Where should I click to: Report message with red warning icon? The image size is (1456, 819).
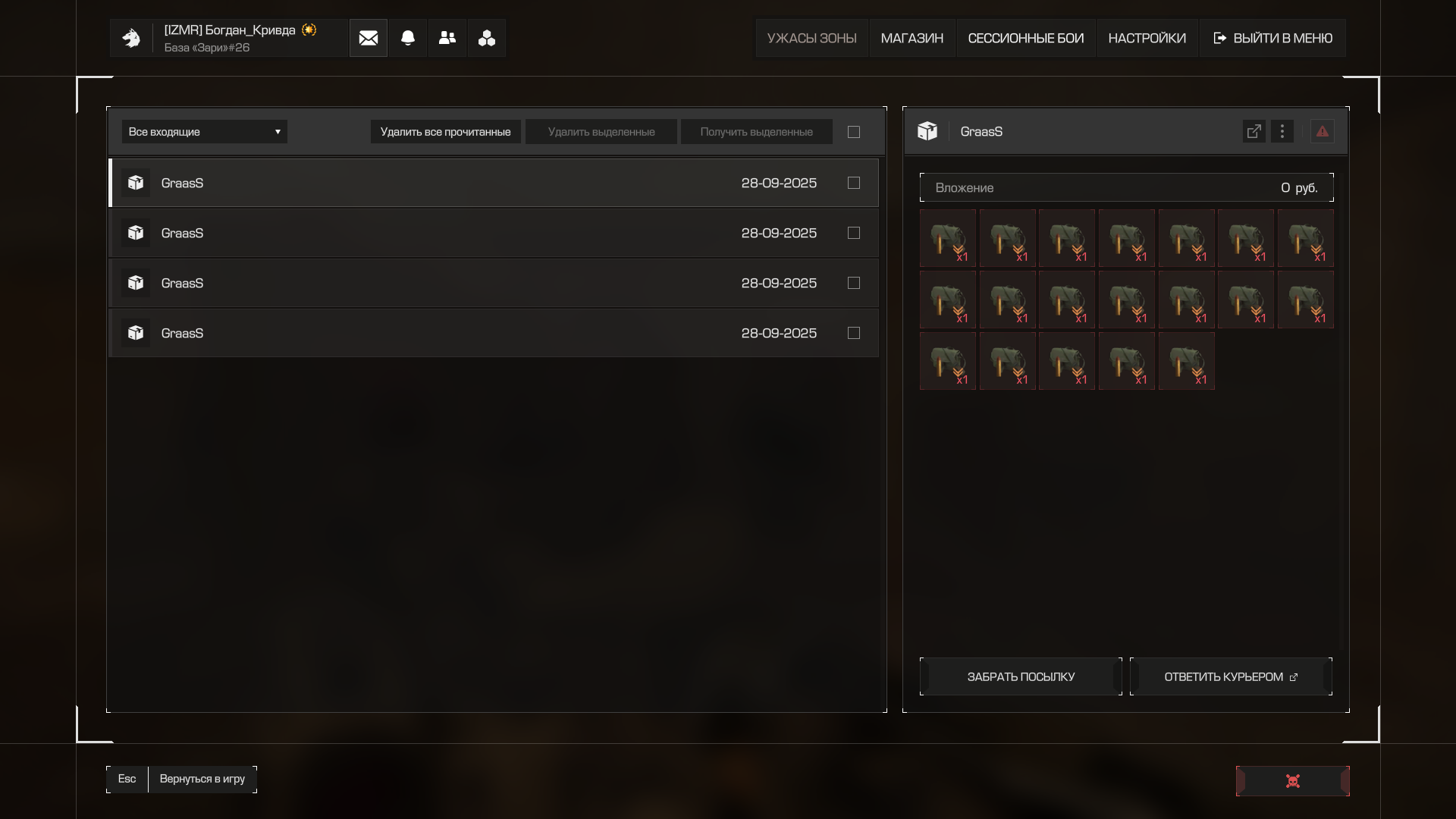[1322, 131]
